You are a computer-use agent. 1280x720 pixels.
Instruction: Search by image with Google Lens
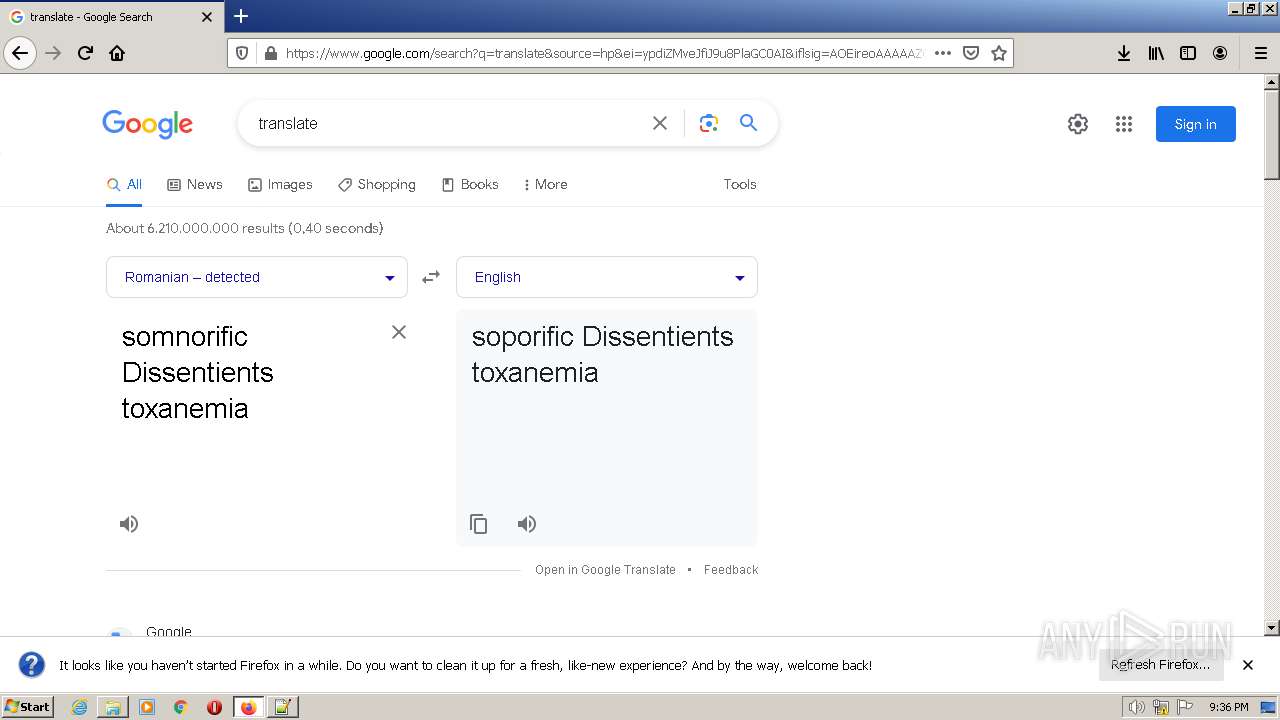(x=709, y=123)
